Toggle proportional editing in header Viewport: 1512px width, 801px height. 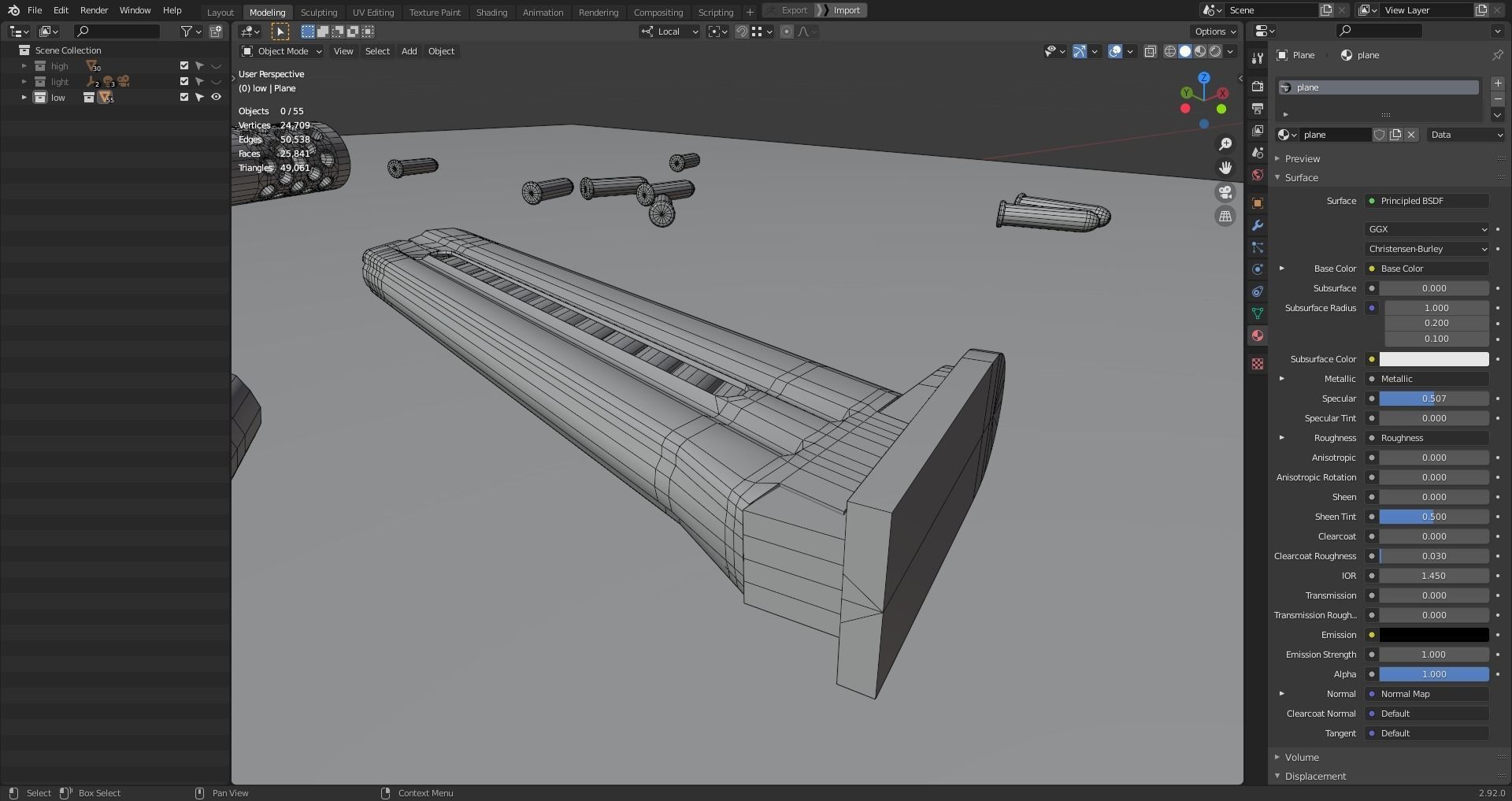point(787,32)
